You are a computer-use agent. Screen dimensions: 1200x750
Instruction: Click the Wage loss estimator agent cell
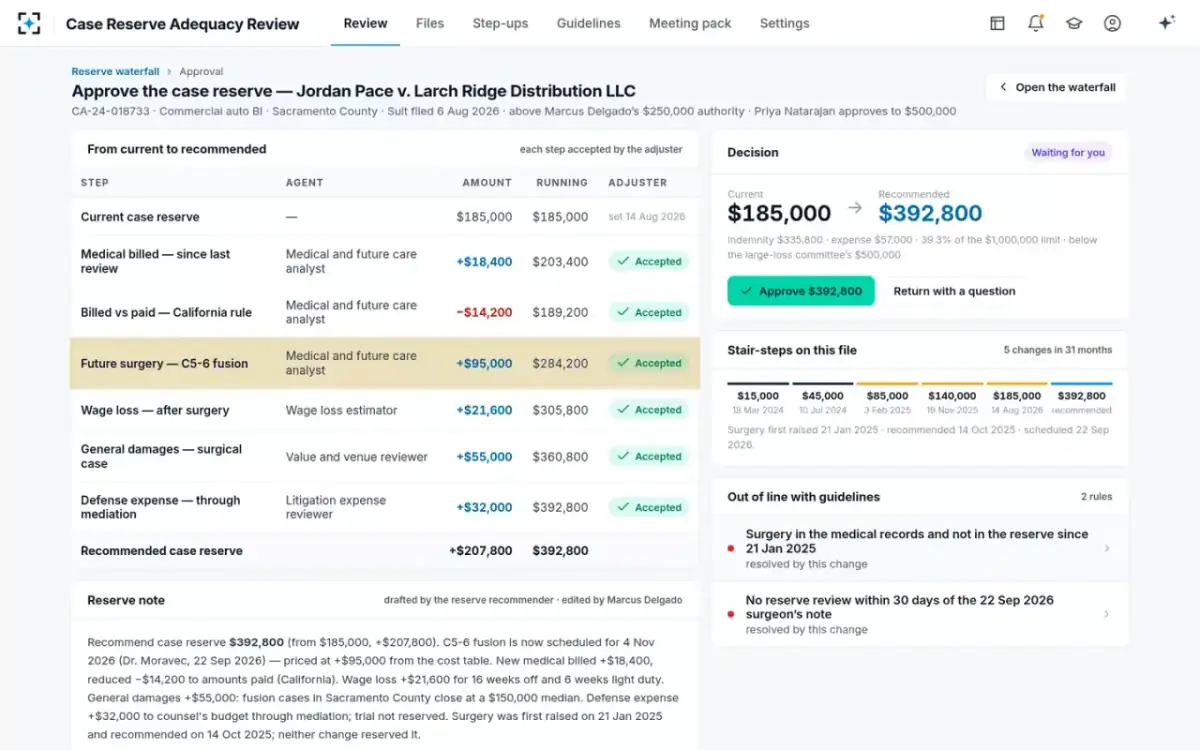coord(341,410)
